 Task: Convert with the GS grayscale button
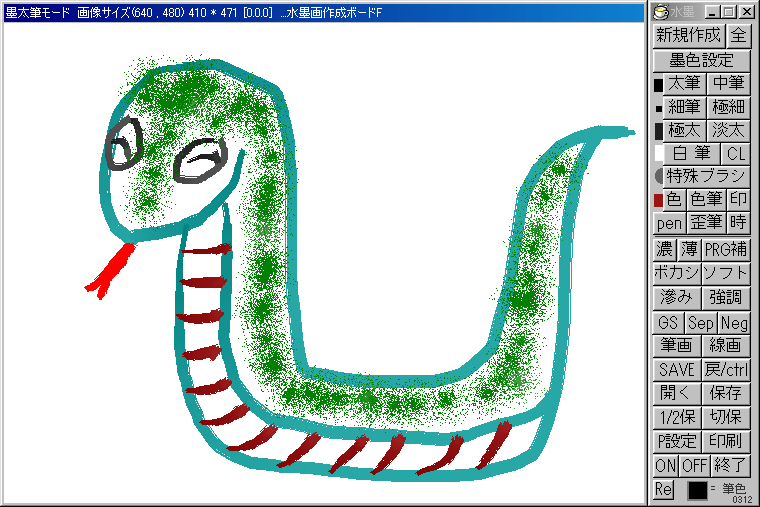pyautogui.click(x=668, y=323)
